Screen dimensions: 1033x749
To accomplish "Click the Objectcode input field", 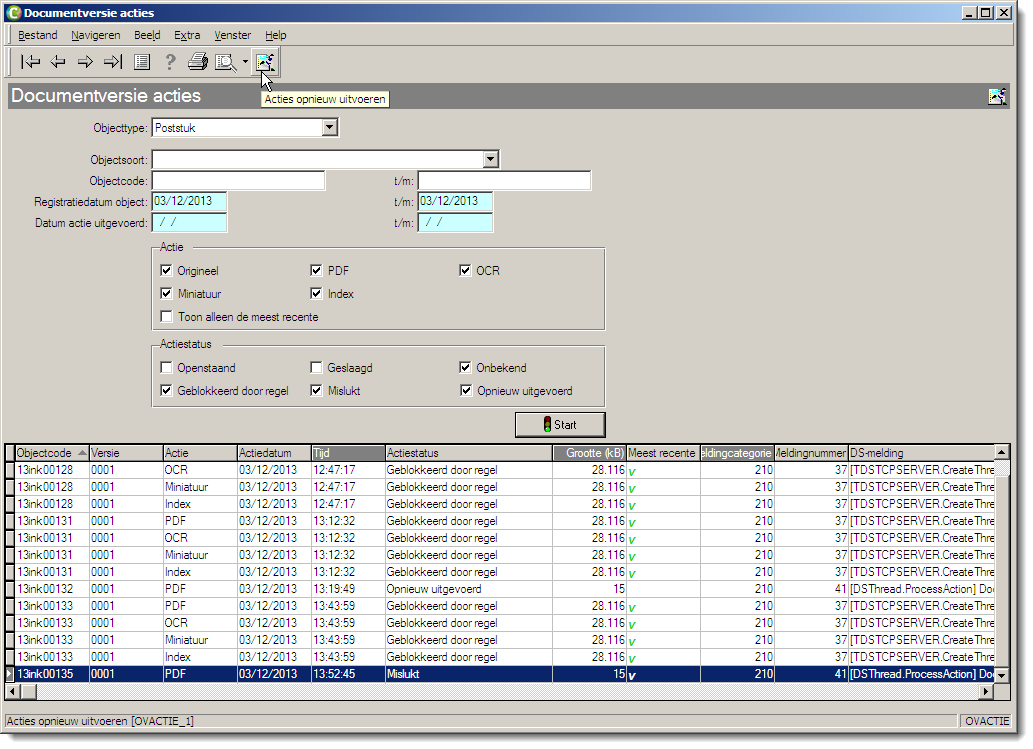I will pos(238,180).
